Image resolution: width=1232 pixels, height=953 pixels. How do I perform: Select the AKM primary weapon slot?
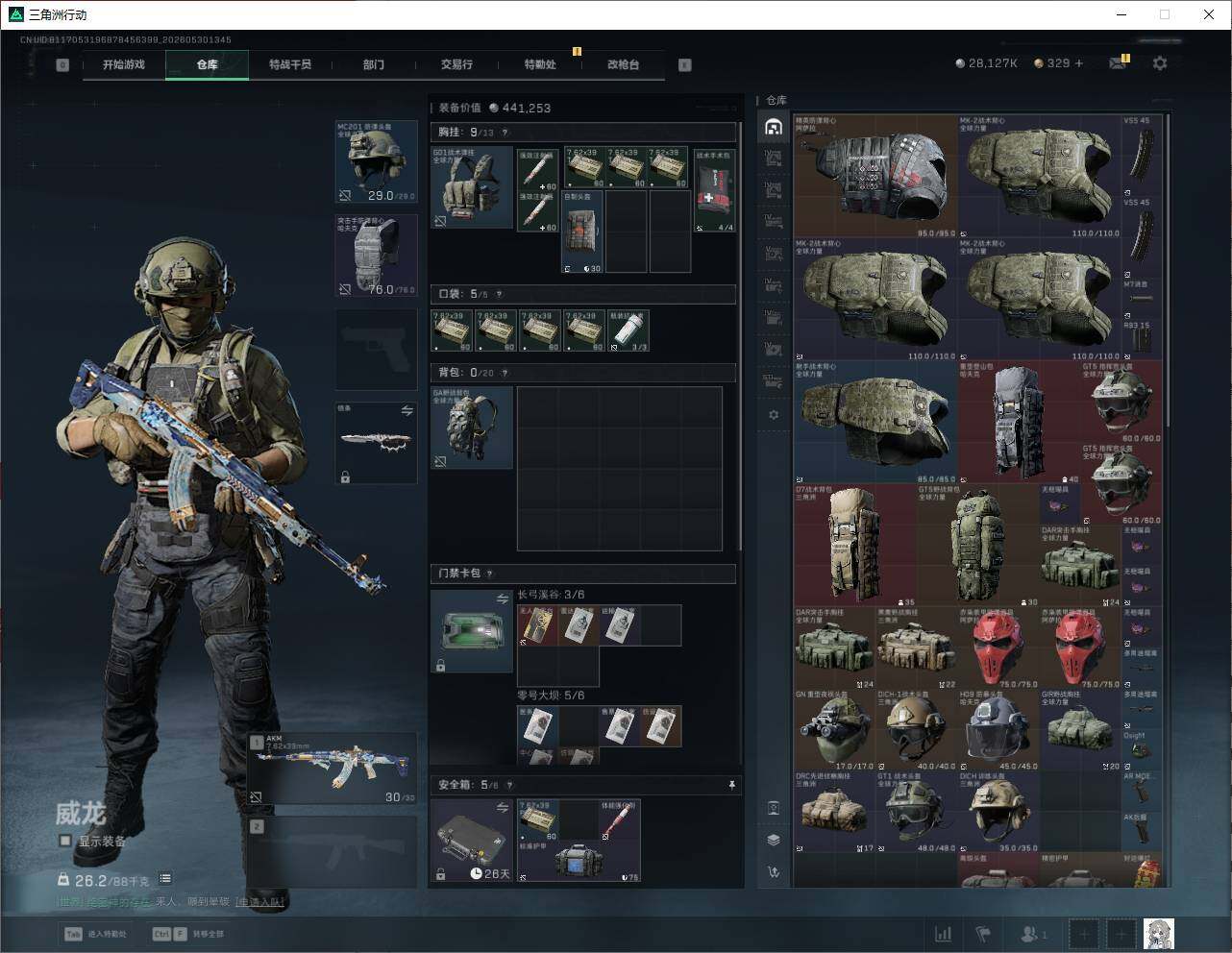click(x=332, y=769)
